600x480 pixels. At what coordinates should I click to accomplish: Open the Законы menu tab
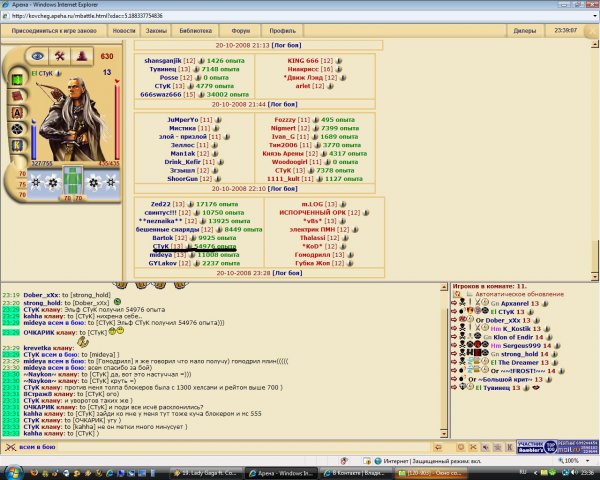tap(156, 31)
